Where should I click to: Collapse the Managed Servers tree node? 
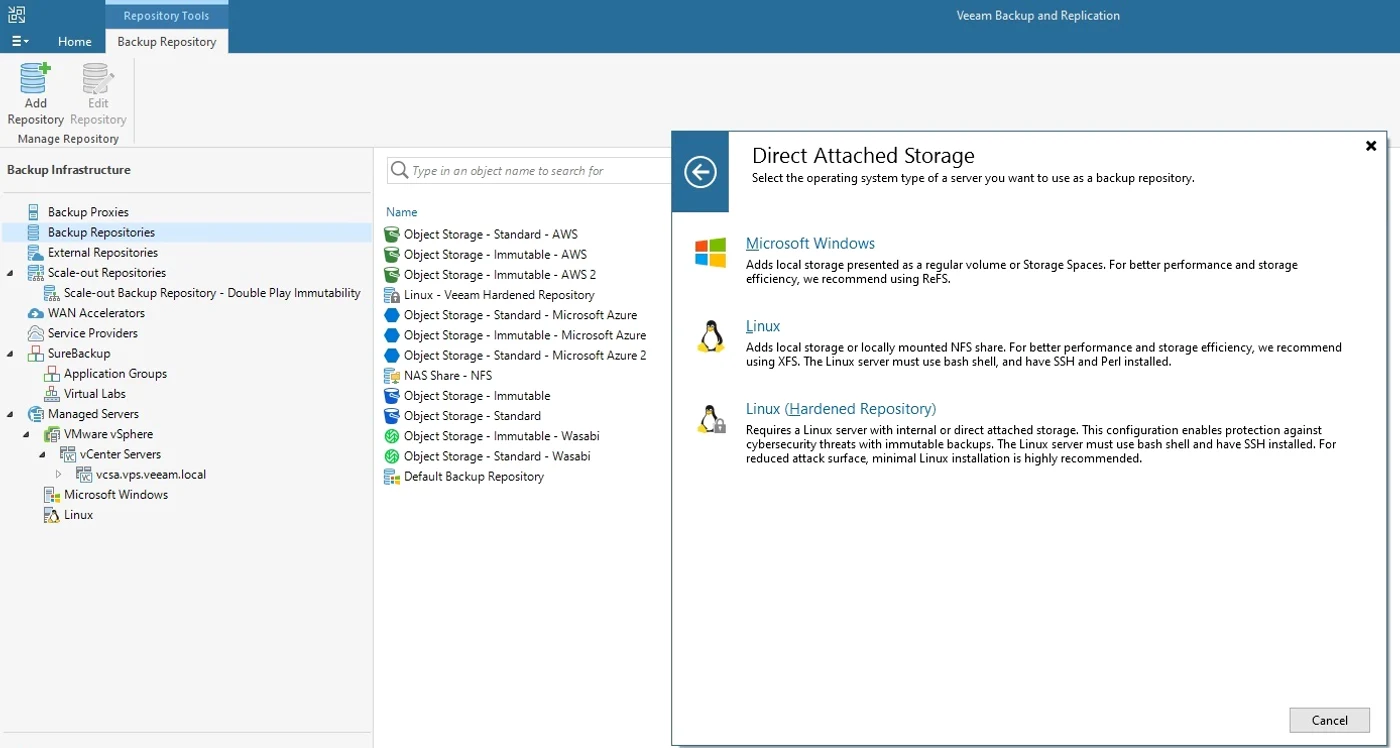coord(11,414)
